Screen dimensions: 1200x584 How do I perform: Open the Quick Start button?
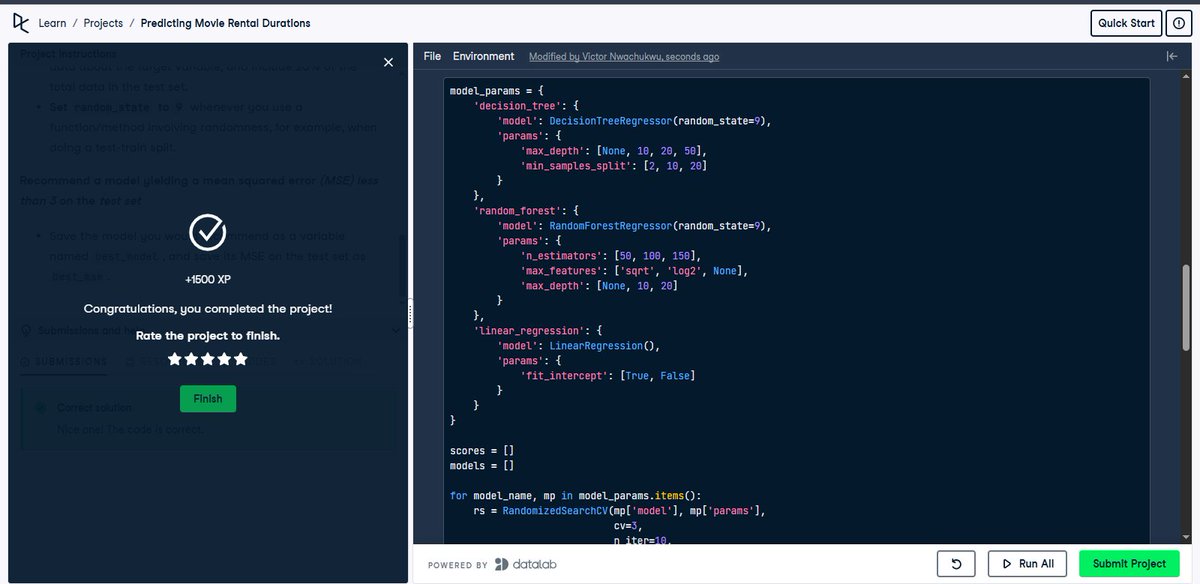(x=1126, y=23)
